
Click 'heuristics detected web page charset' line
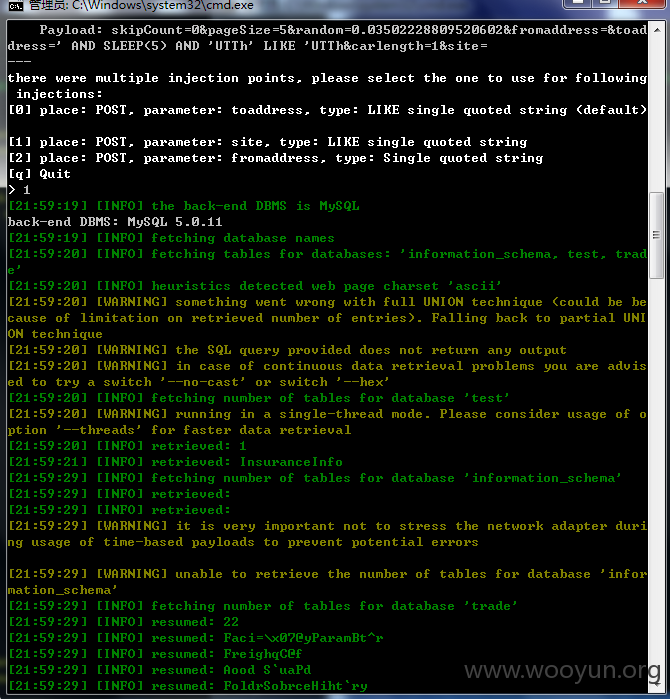(x=255, y=286)
